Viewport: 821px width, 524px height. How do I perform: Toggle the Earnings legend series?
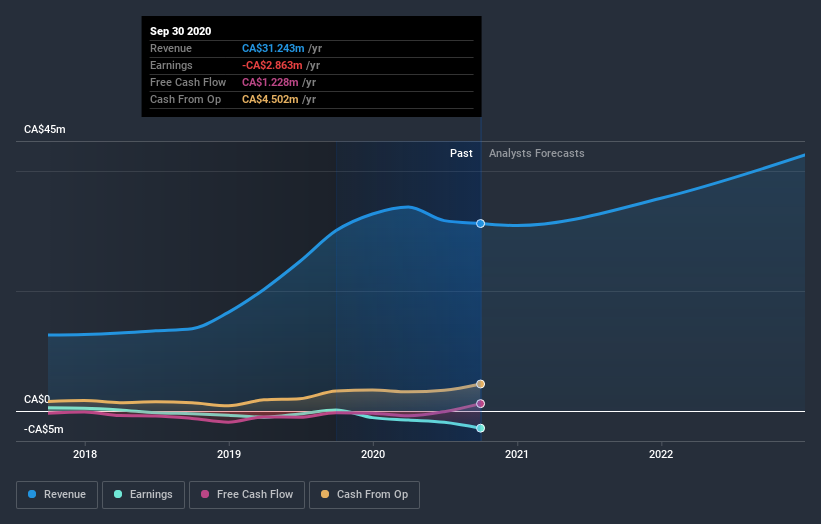[x=143, y=495]
